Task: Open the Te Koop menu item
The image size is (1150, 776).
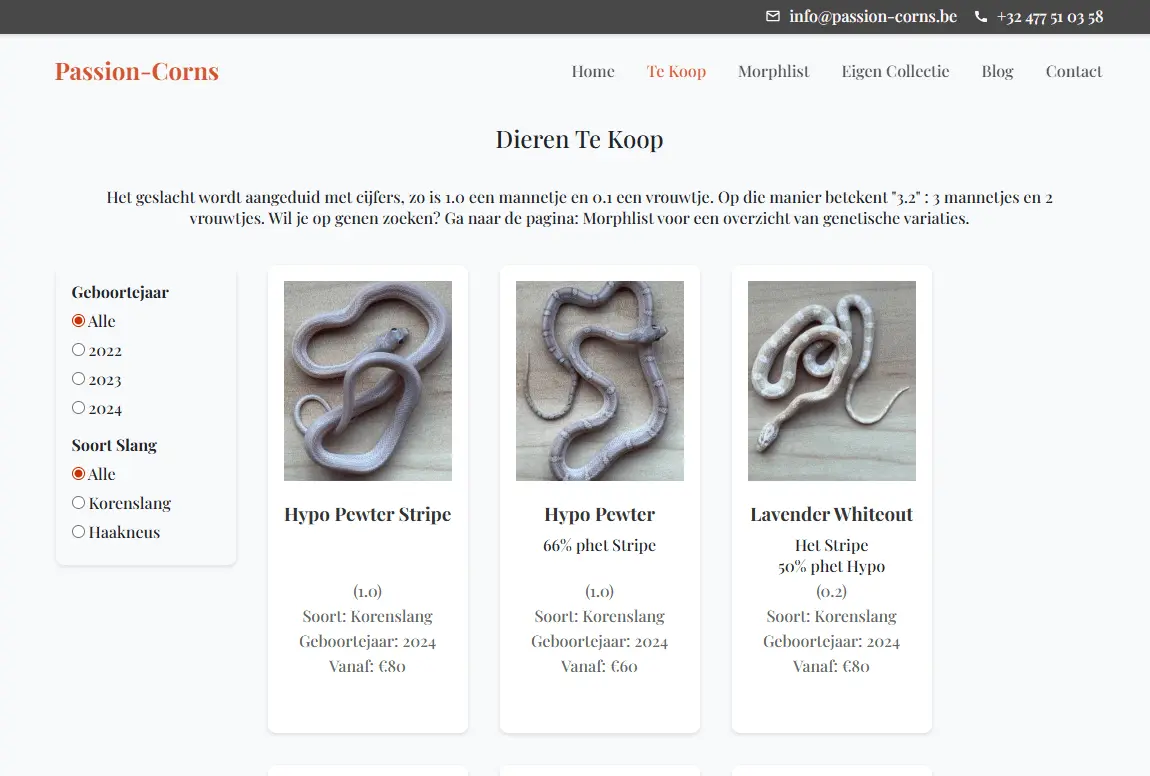Action: click(x=676, y=71)
